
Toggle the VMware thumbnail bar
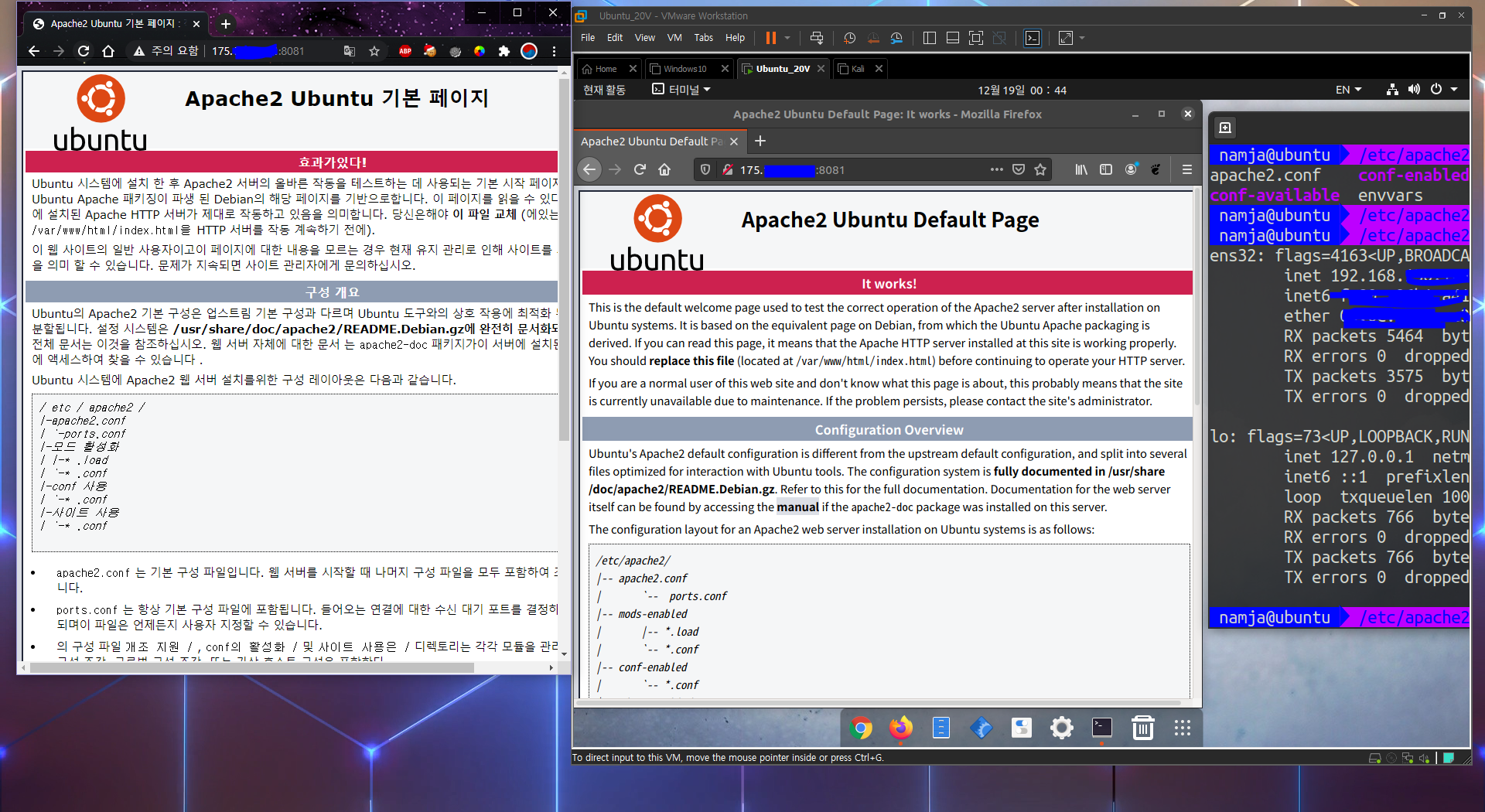click(953, 38)
